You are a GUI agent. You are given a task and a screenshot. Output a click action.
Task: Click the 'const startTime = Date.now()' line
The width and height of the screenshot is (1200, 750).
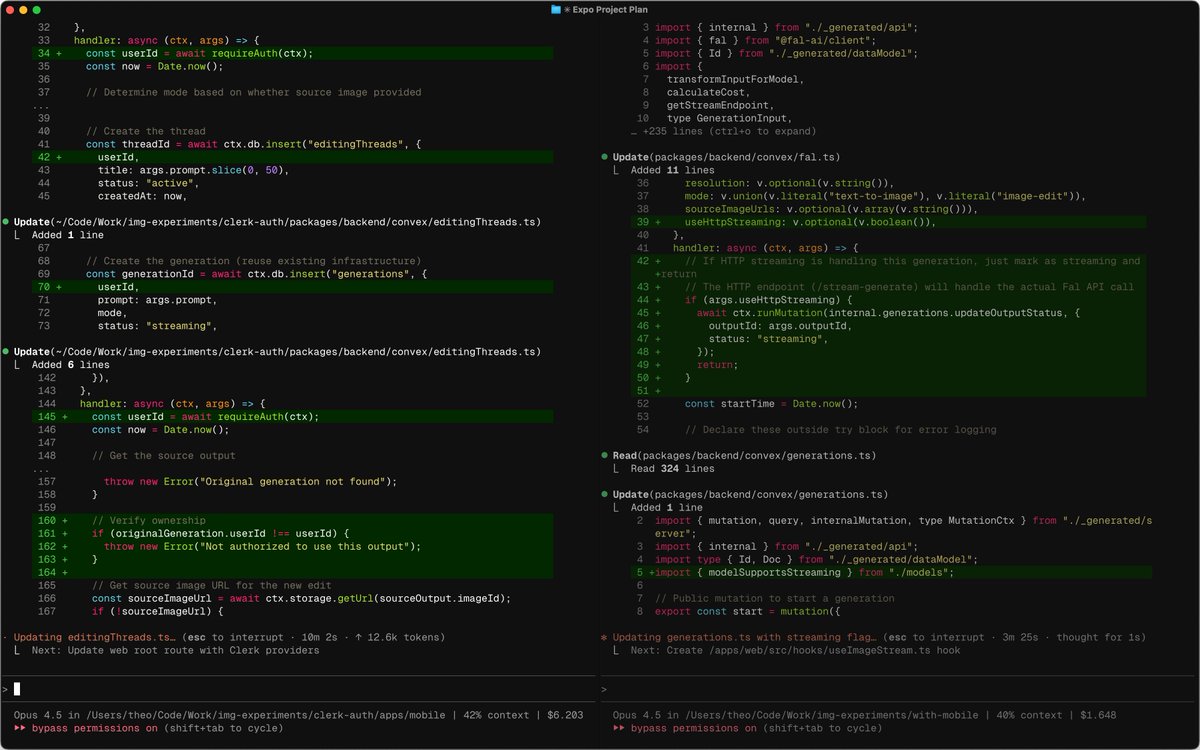(x=771, y=404)
